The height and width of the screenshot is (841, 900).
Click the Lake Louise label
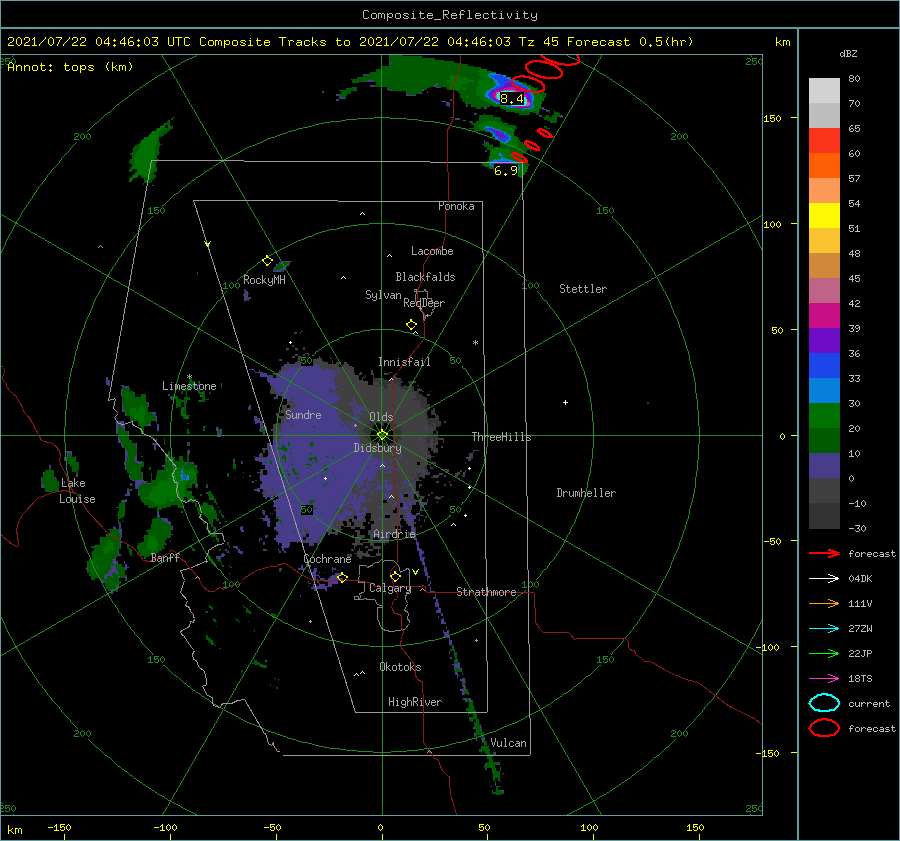pos(77,491)
